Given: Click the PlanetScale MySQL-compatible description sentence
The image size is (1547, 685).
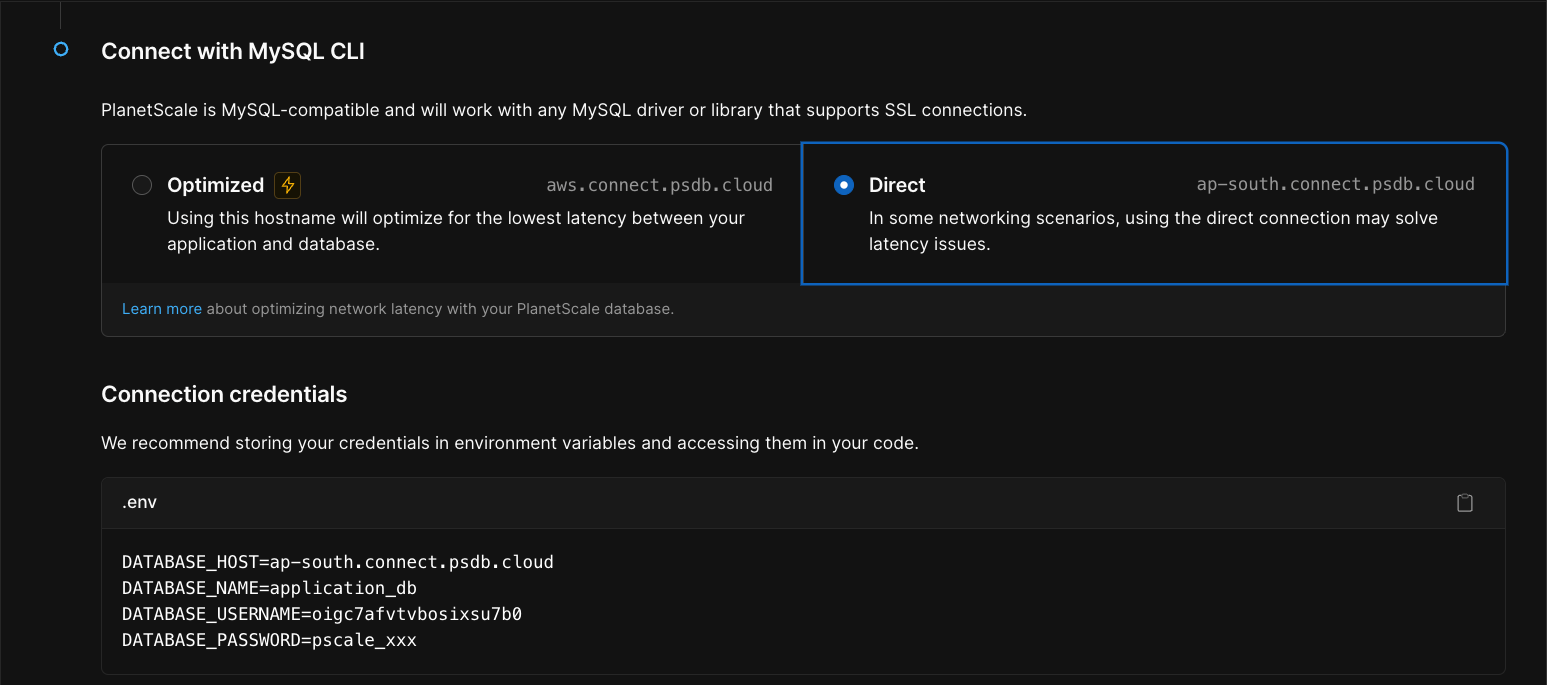Looking at the screenshot, I should pyautogui.click(x=564, y=110).
